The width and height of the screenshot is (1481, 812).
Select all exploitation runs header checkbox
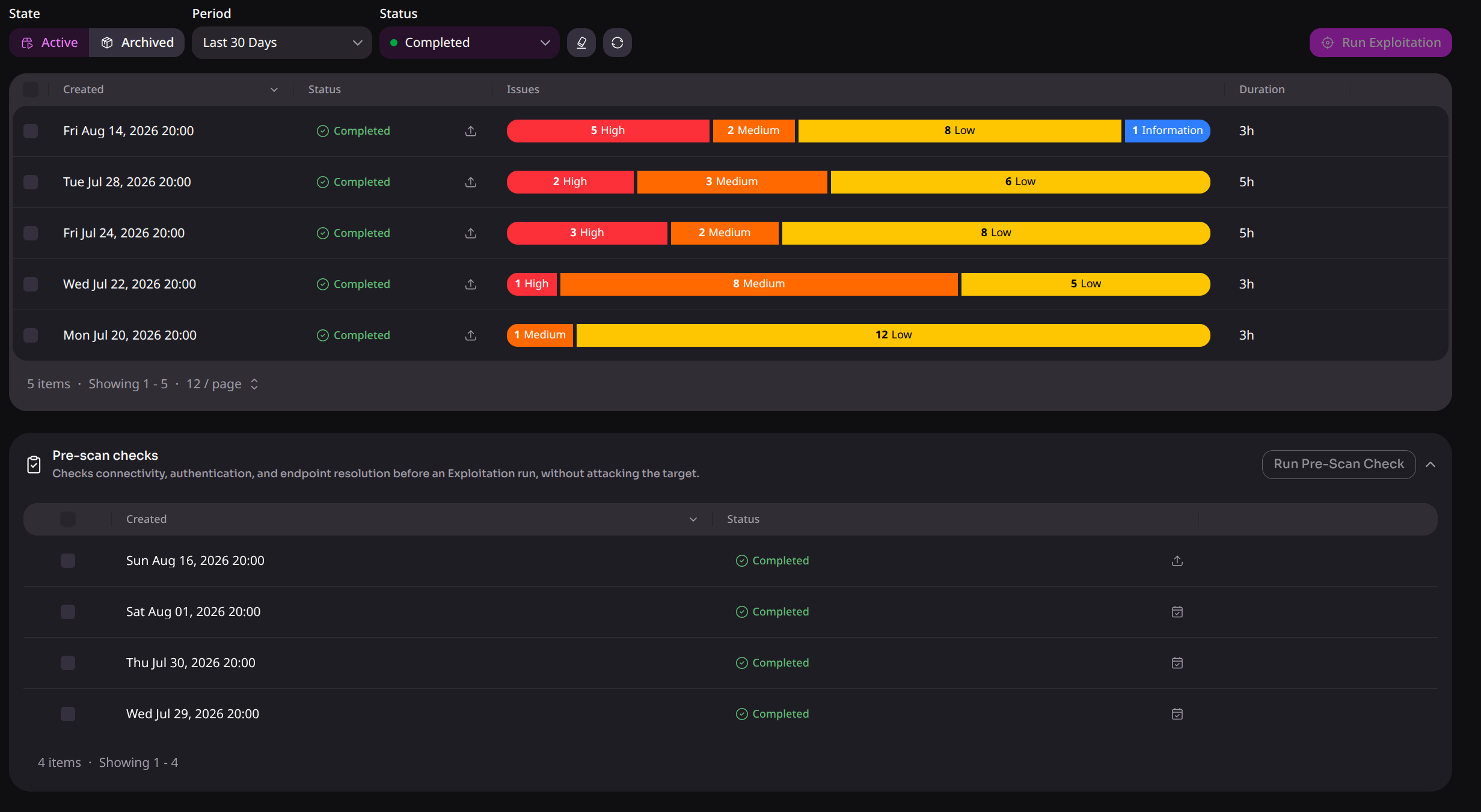(x=31, y=90)
